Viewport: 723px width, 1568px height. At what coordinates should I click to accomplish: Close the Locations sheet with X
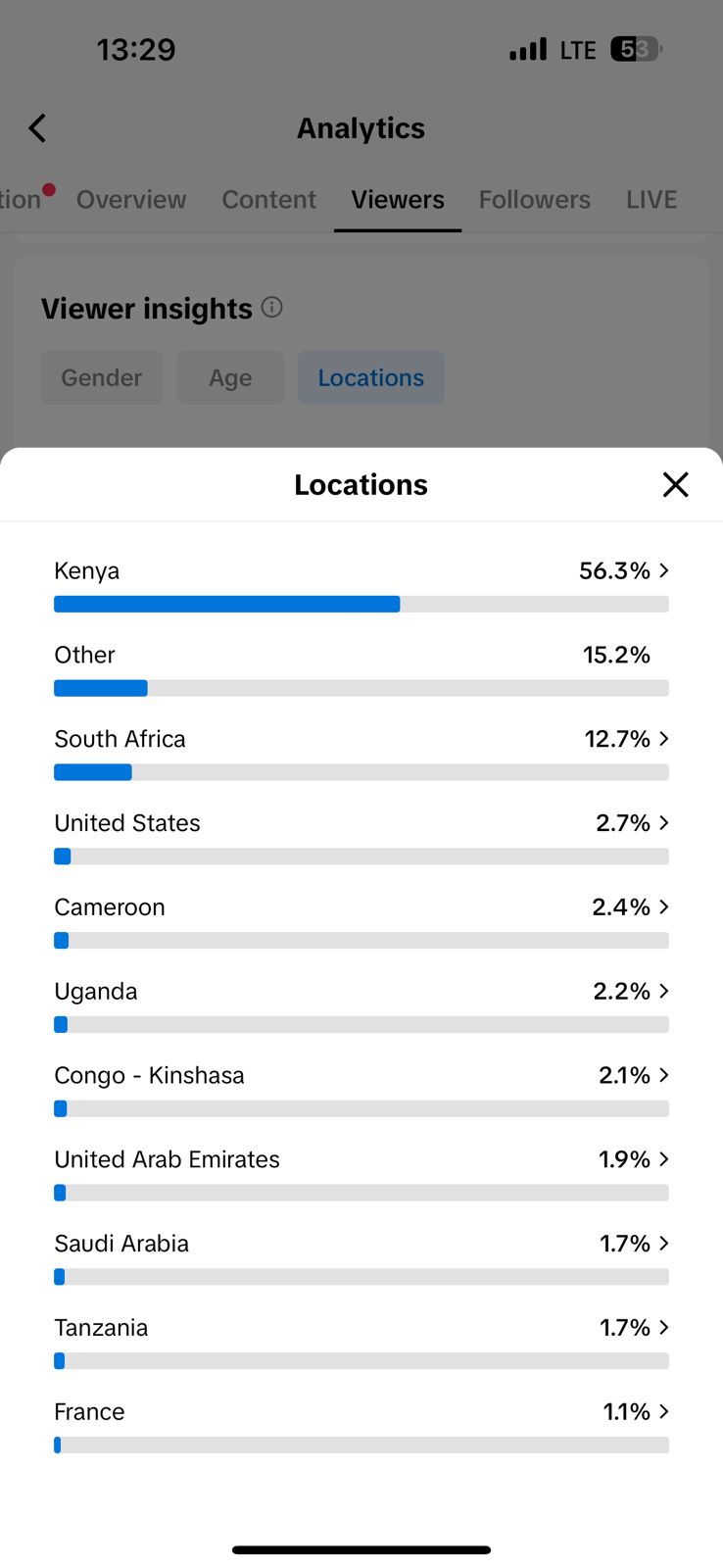pos(675,484)
